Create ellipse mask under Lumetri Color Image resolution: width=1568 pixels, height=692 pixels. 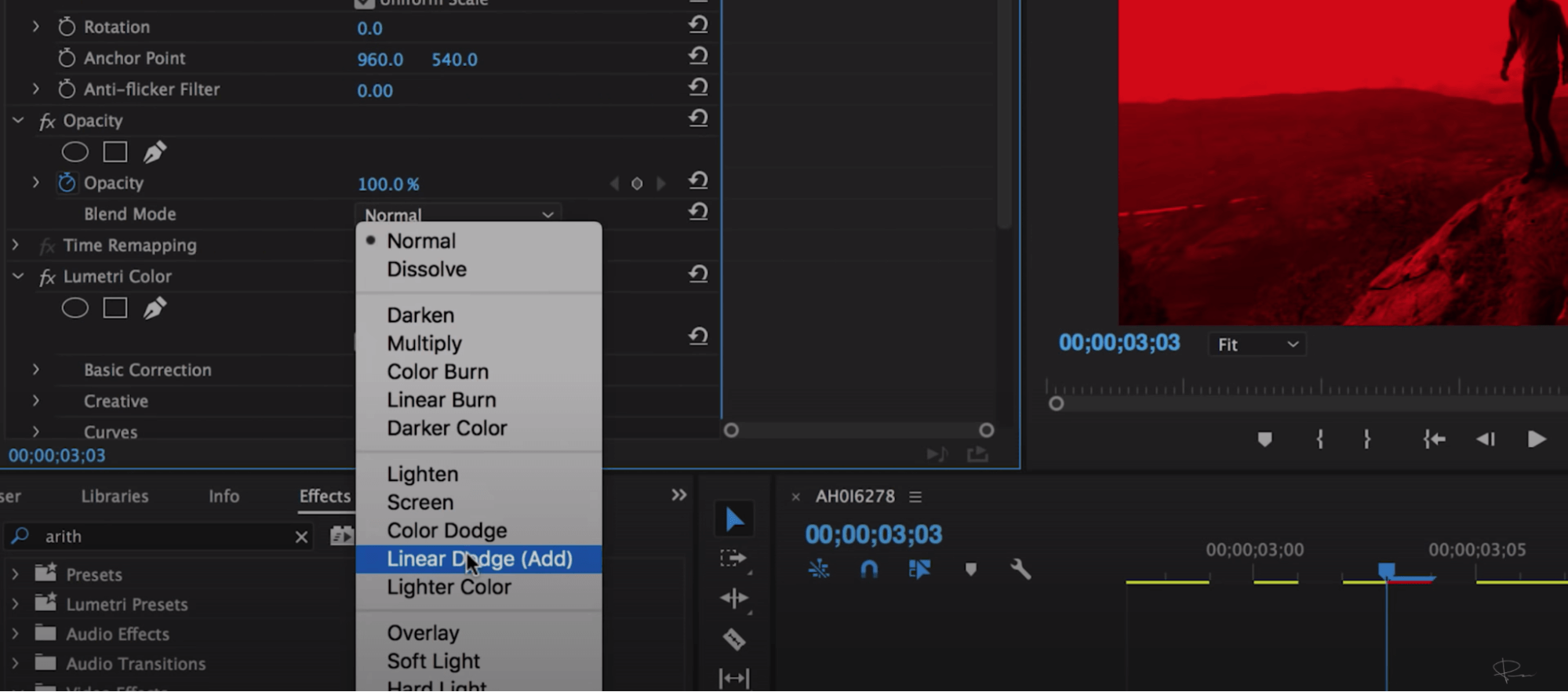point(75,308)
